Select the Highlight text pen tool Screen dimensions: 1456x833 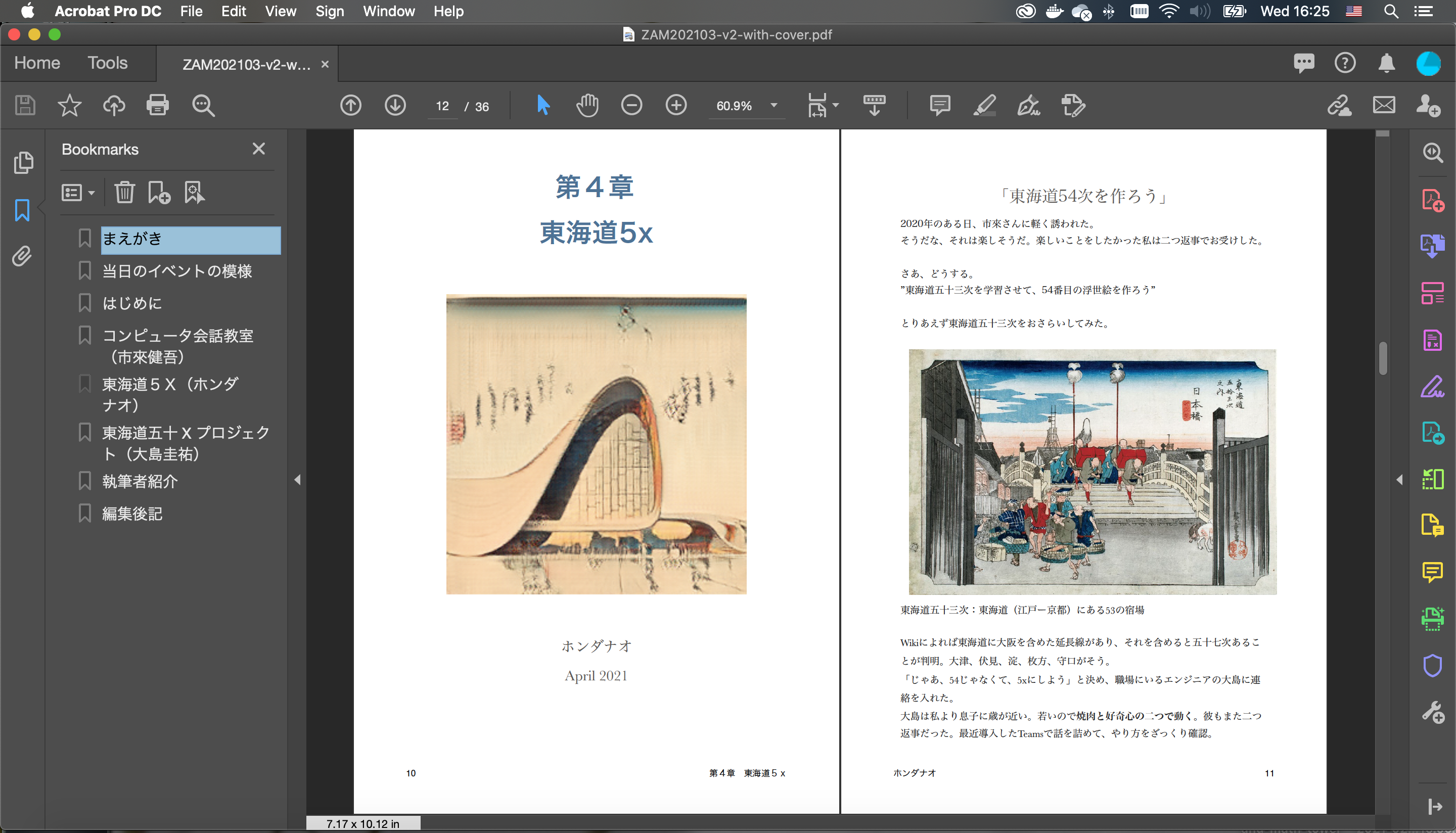(x=984, y=106)
